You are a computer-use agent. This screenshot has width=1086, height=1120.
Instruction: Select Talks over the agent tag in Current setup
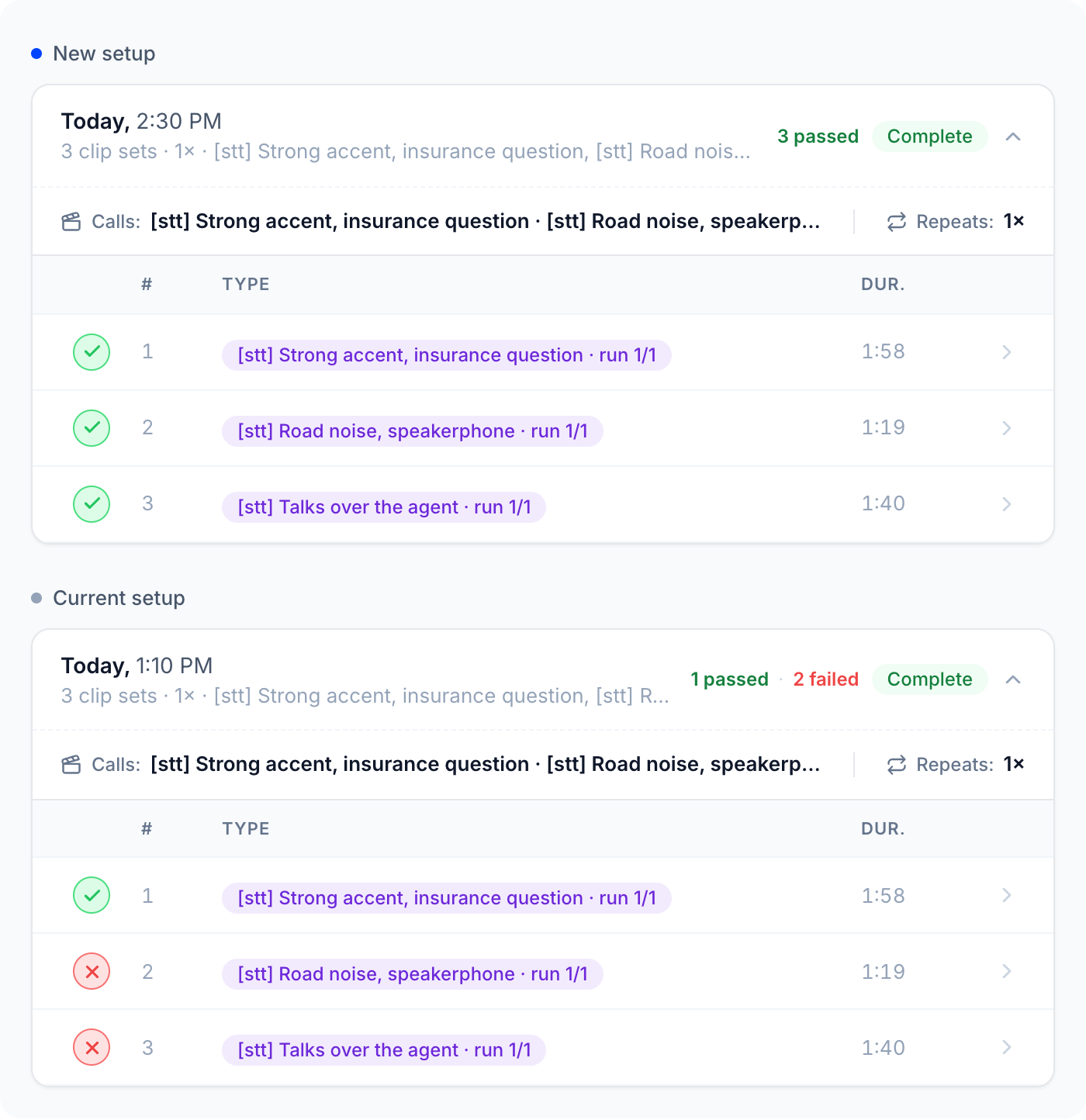pyautogui.click(x=384, y=1050)
